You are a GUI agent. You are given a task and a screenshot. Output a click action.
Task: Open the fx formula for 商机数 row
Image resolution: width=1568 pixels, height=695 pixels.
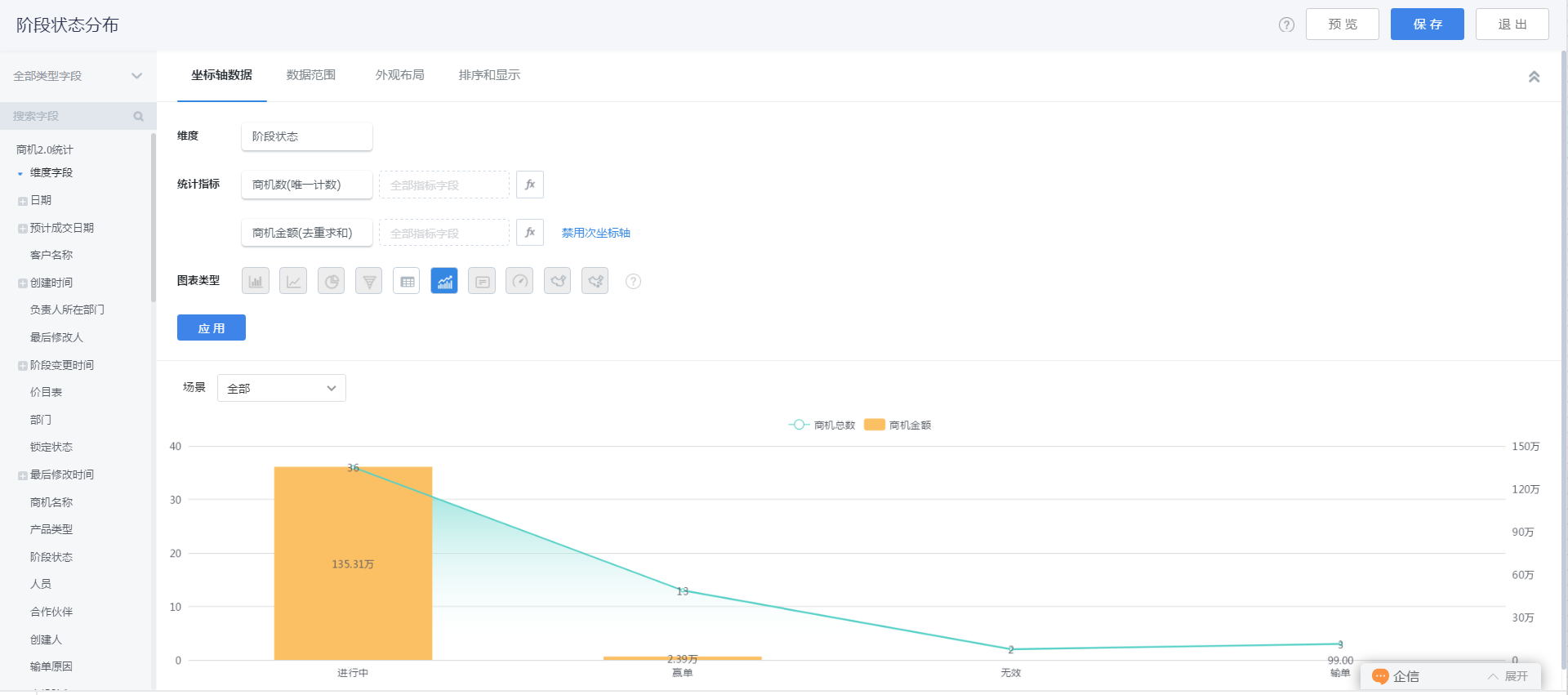pos(530,185)
